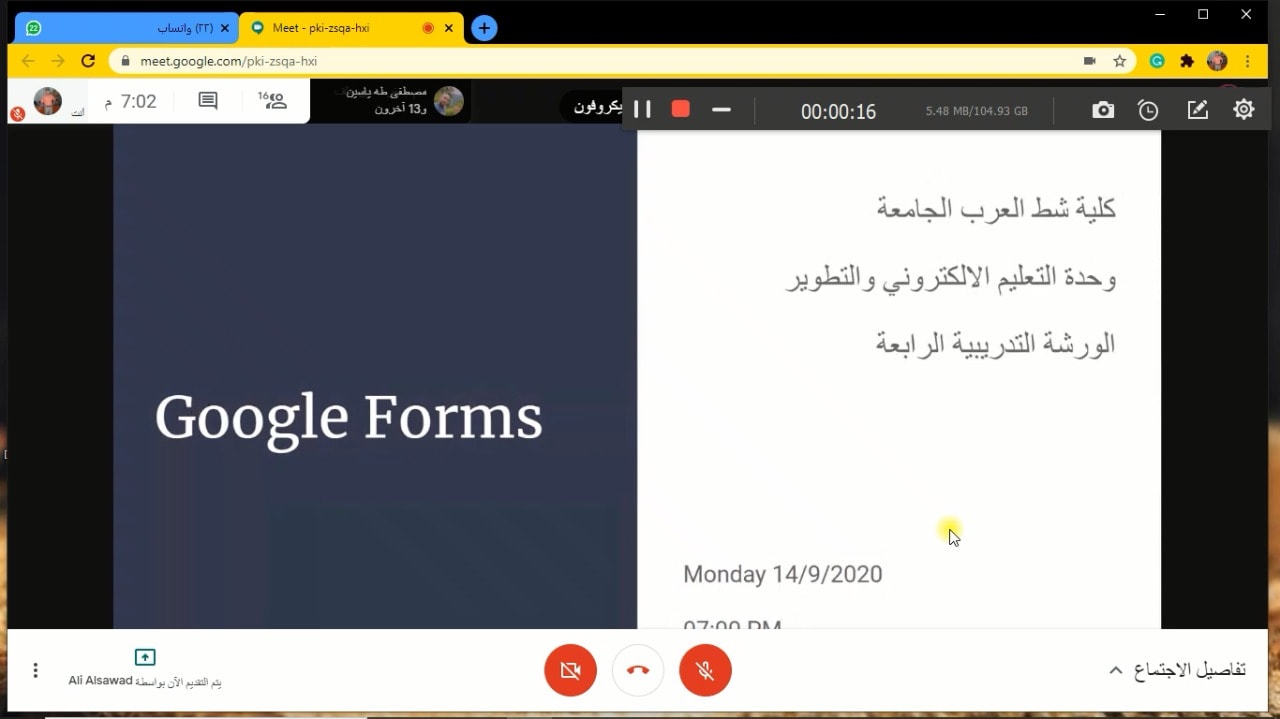
Task: Click the recording timer 00:00:16
Action: click(838, 111)
